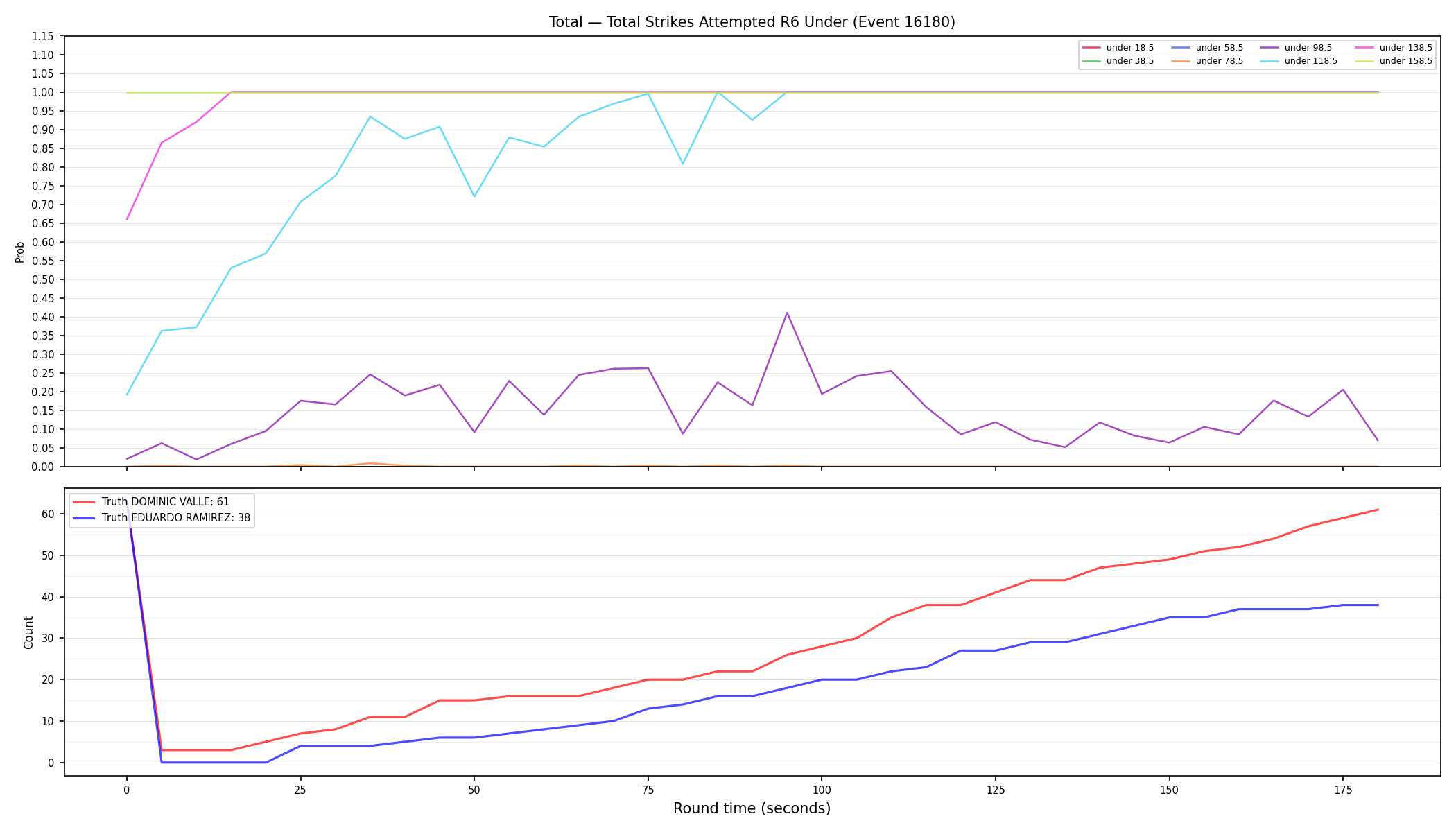This screenshot has height=832, width=1456.
Task: Click the 0.50 tick on Prob axis
Action: (43, 279)
